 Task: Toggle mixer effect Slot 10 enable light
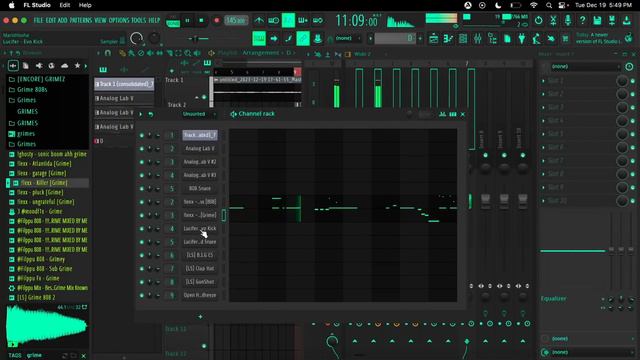(x=633, y=200)
